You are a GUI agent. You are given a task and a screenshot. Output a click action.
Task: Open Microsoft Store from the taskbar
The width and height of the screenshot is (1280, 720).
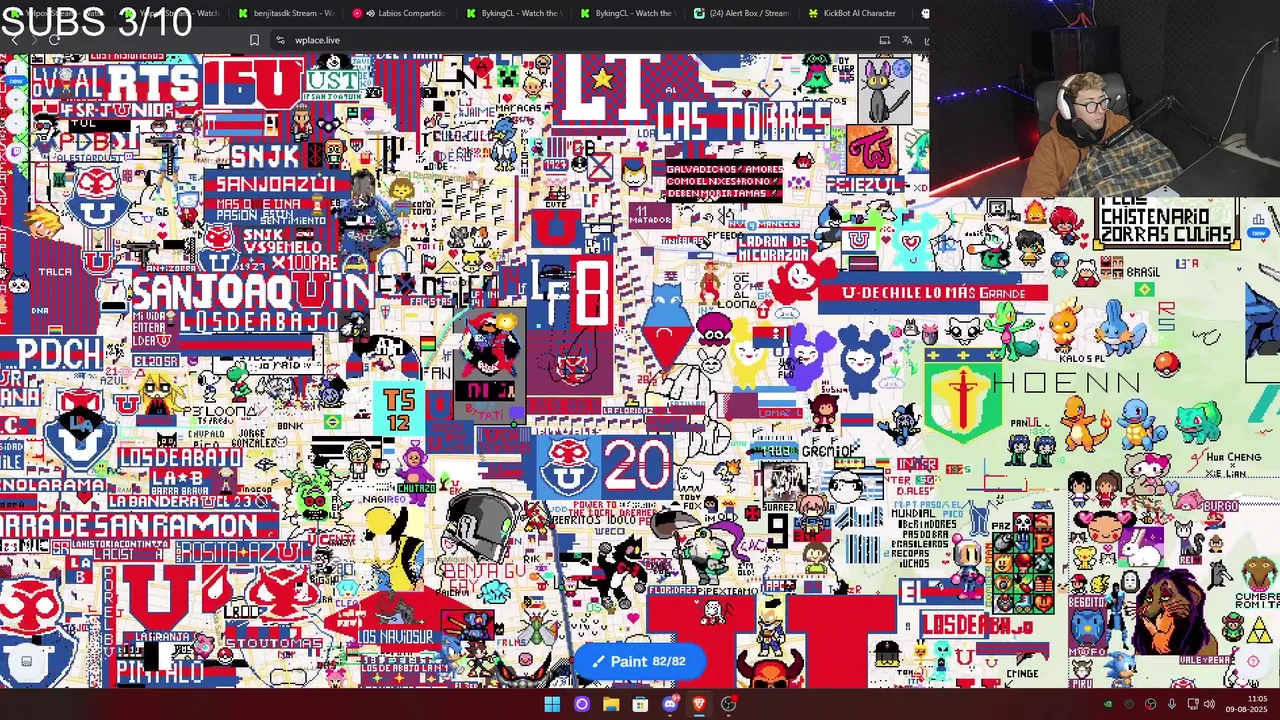tap(640, 704)
